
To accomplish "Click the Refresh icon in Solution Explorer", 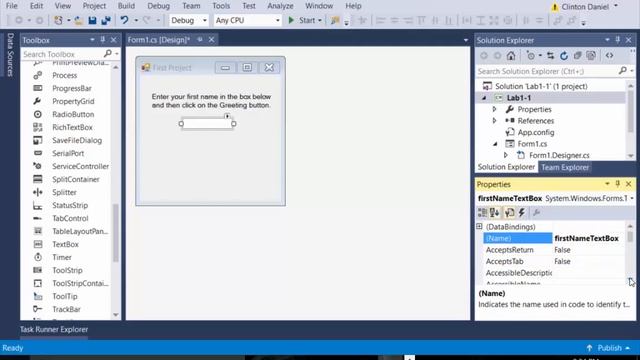I will 564,56.
